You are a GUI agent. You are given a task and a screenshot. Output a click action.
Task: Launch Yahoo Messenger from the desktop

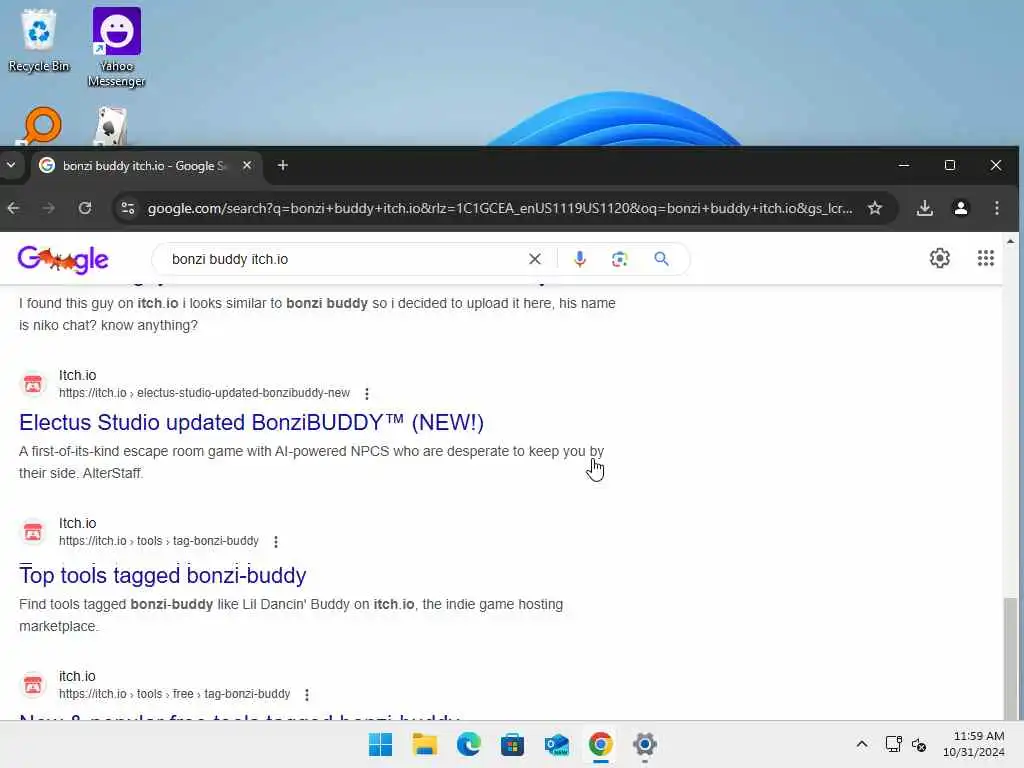coord(116,47)
